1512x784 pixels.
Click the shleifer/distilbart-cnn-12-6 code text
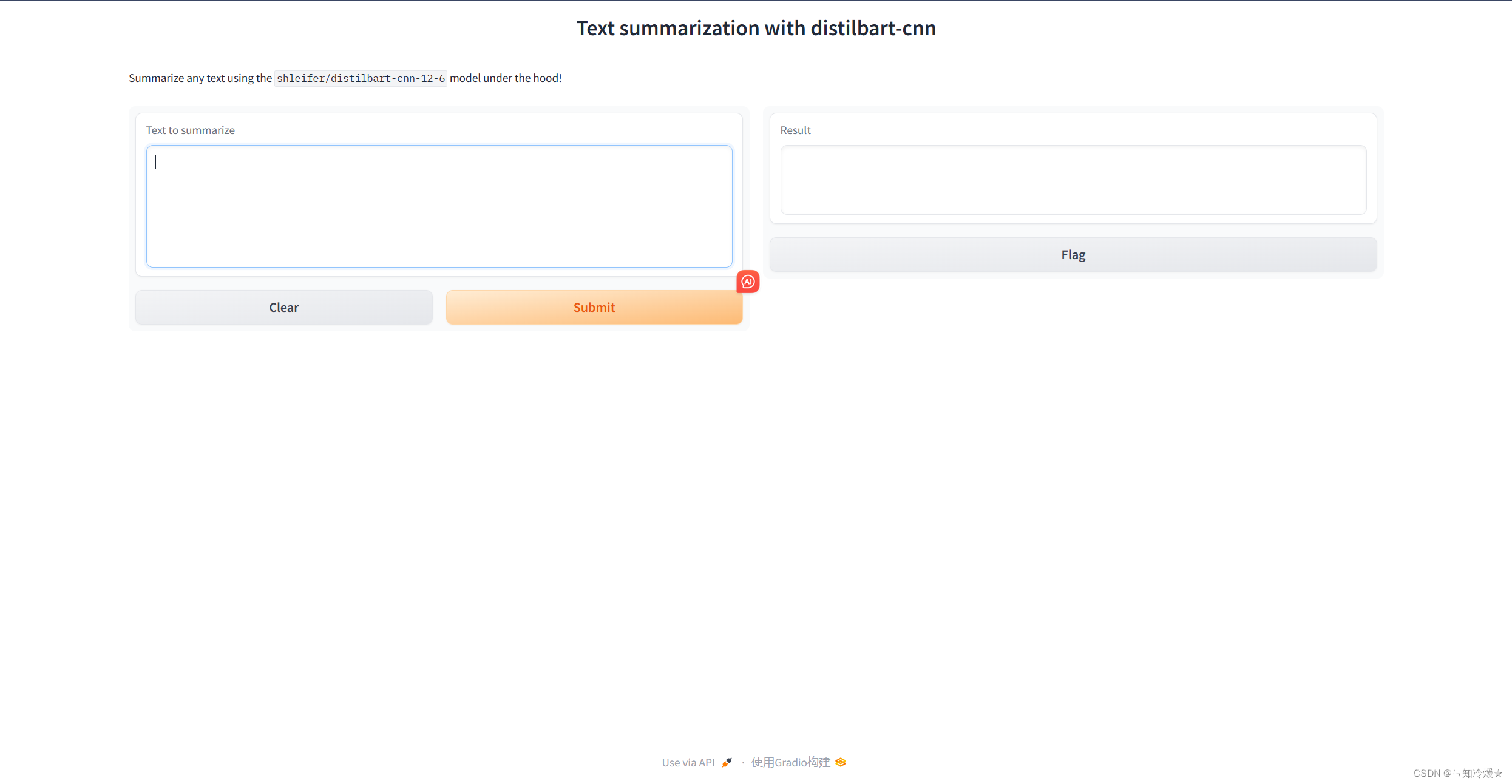click(361, 78)
